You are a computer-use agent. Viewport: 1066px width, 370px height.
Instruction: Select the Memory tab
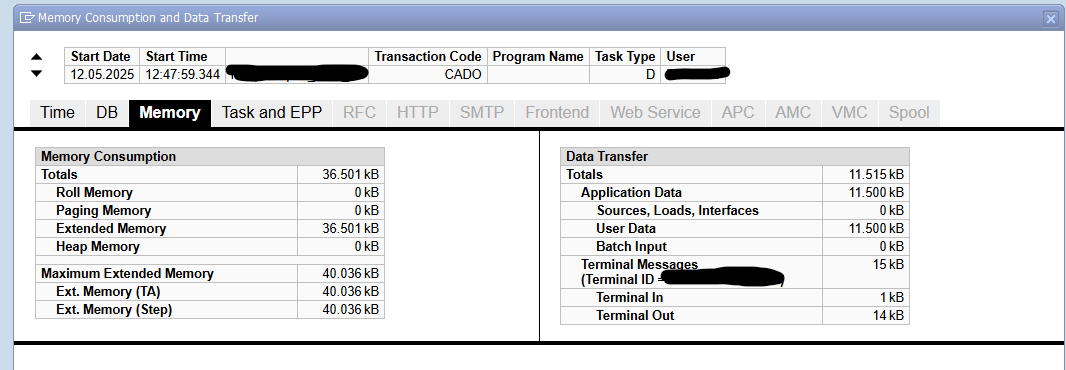pyautogui.click(x=170, y=113)
